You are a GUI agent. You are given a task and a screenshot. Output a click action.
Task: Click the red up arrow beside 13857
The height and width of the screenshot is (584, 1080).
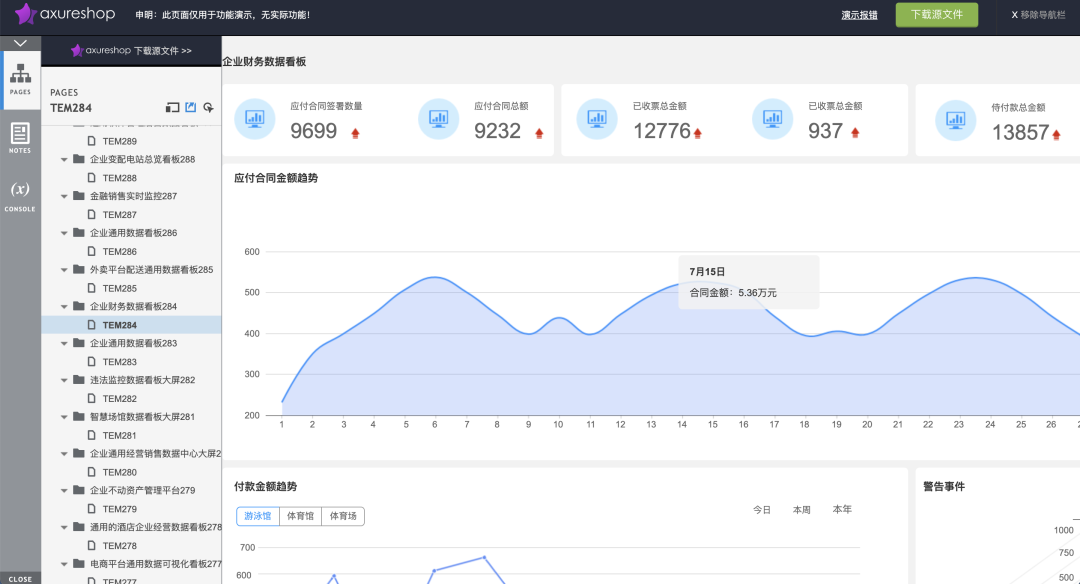click(1057, 134)
